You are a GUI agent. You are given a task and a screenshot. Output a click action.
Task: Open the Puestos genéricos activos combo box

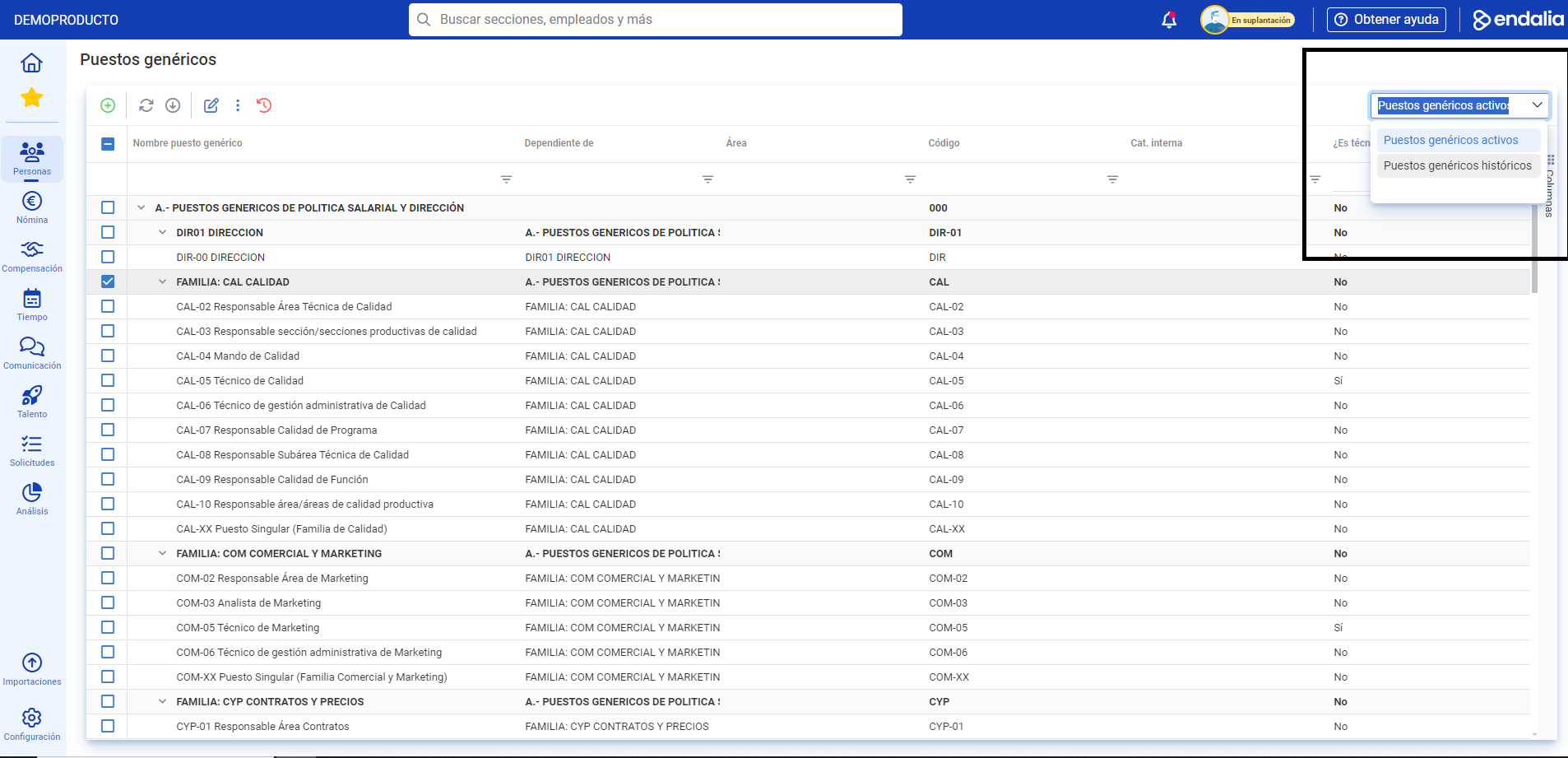[x=1460, y=105]
